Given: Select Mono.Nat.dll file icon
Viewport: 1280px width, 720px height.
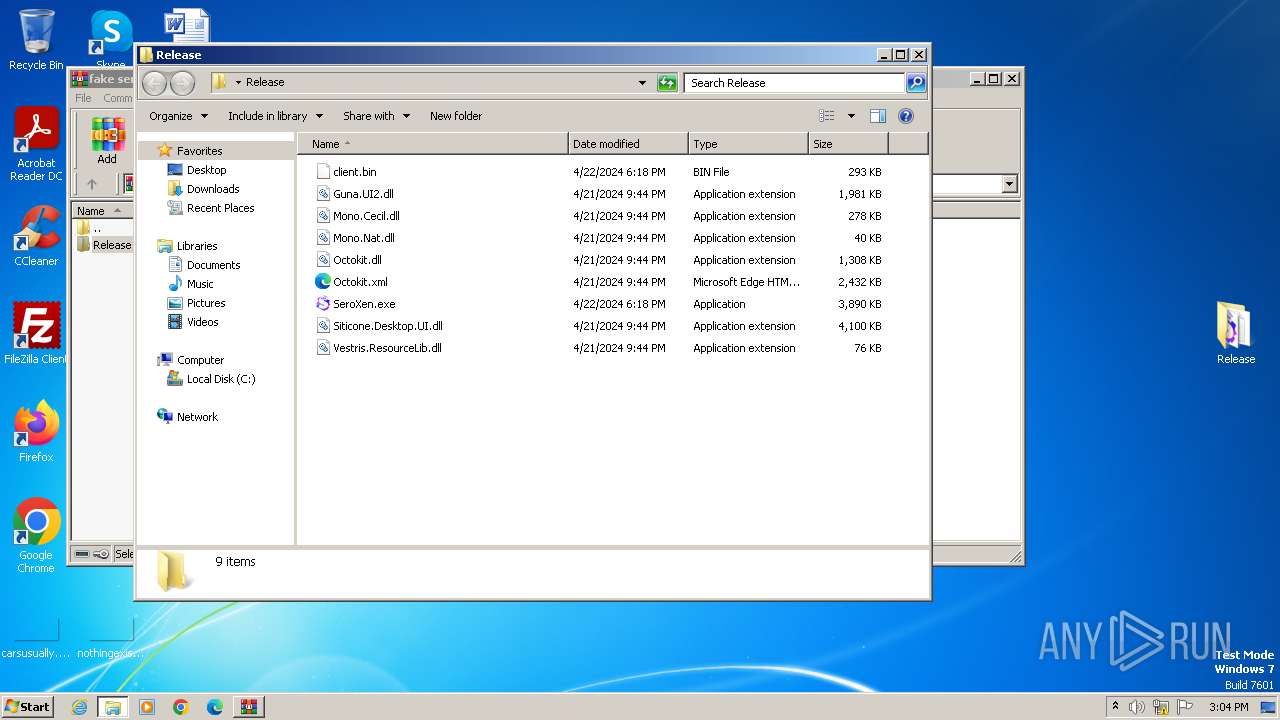Looking at the screenshot, I should point(323,238).
